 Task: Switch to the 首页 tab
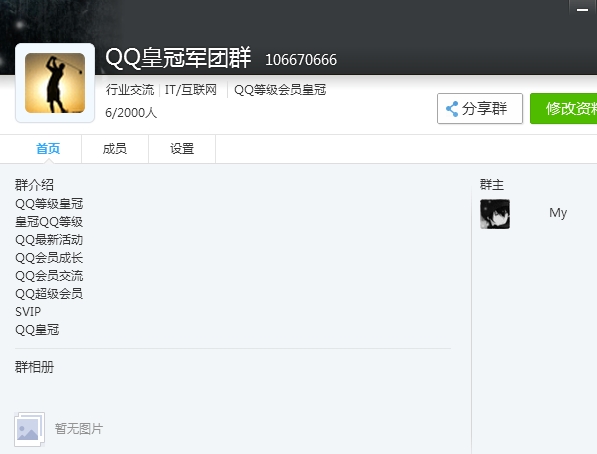(x=48, y=149)
